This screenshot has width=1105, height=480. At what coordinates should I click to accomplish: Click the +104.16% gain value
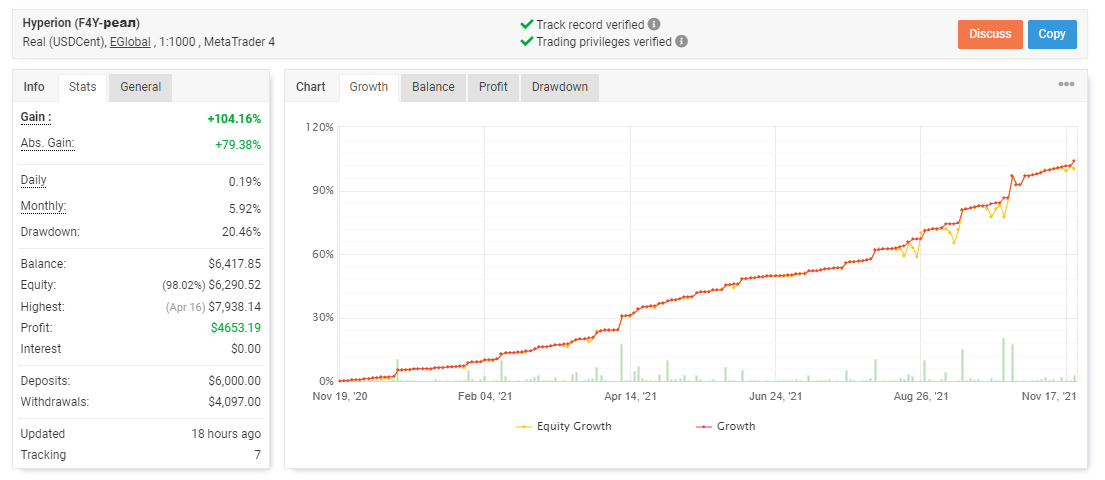pyautogui.click(x=234, y=119)
